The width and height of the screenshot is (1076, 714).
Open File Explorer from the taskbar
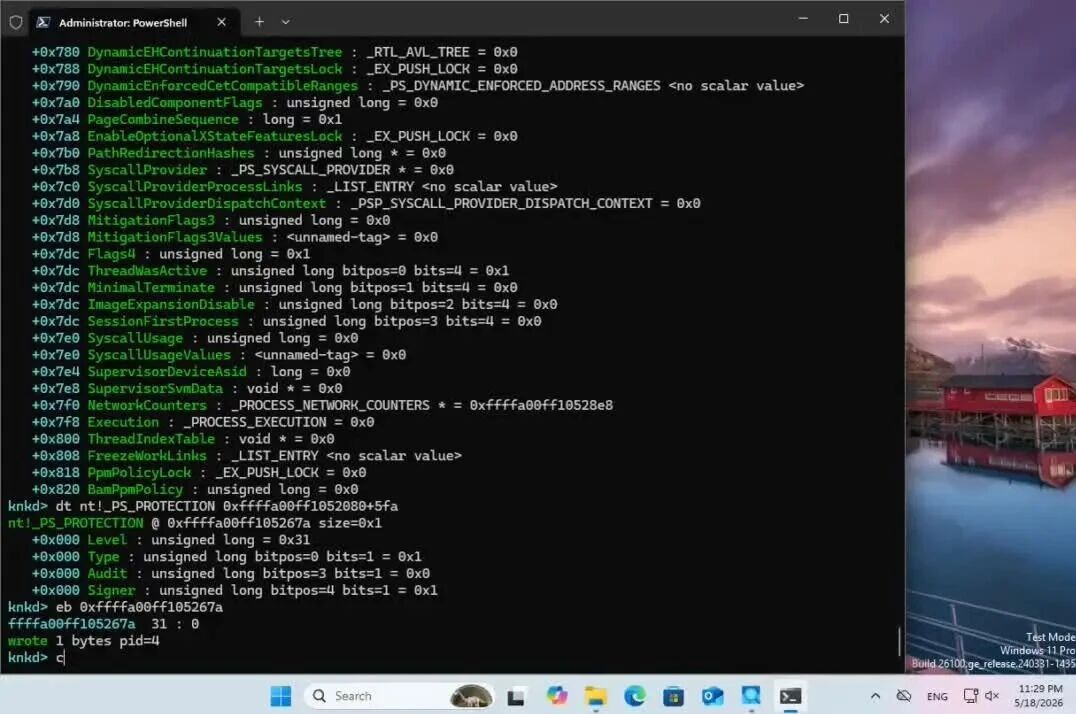pyautogui.click(x=596, y=697)
